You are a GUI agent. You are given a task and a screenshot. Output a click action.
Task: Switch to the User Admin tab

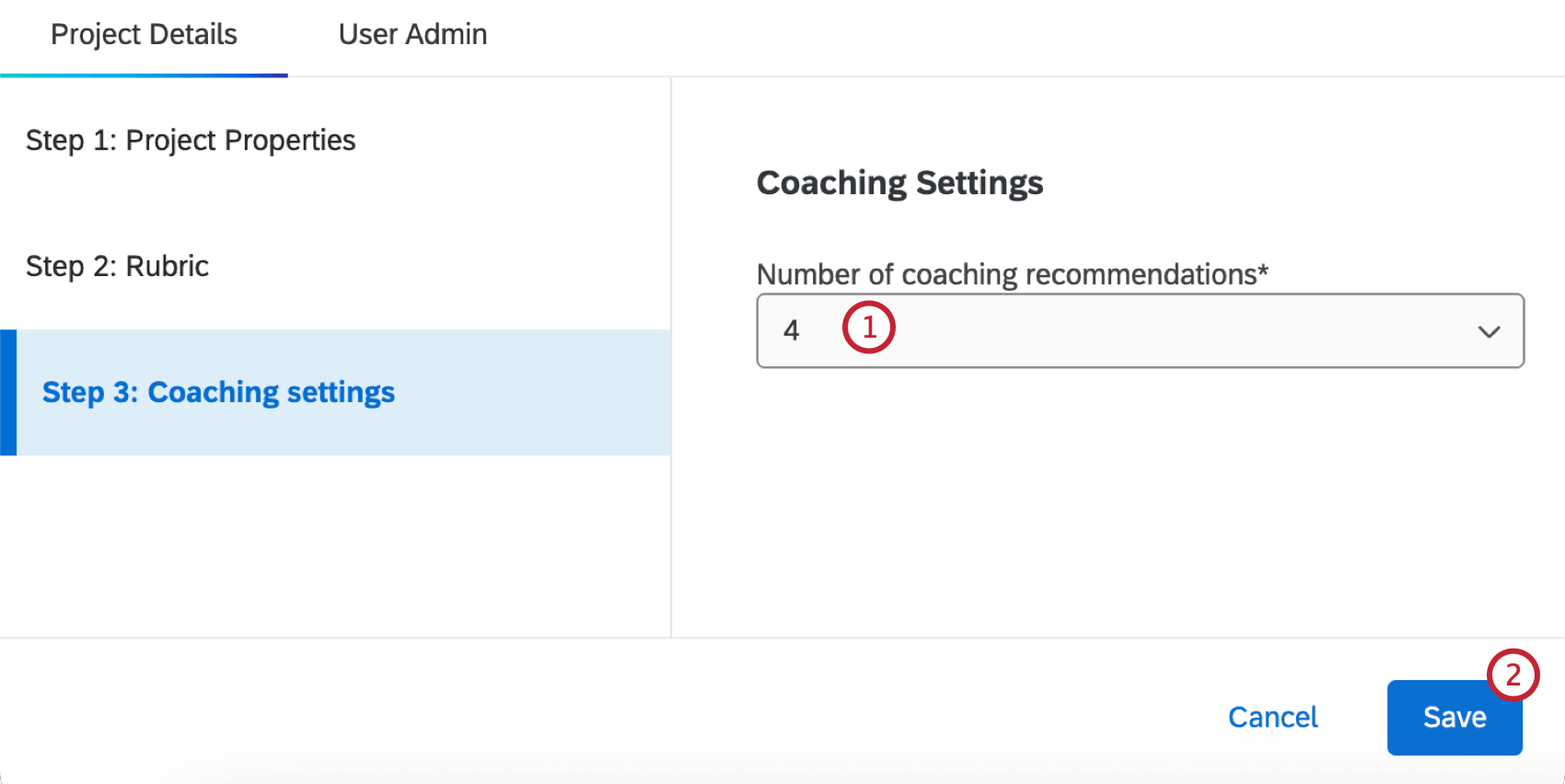(x=412, y=34)
